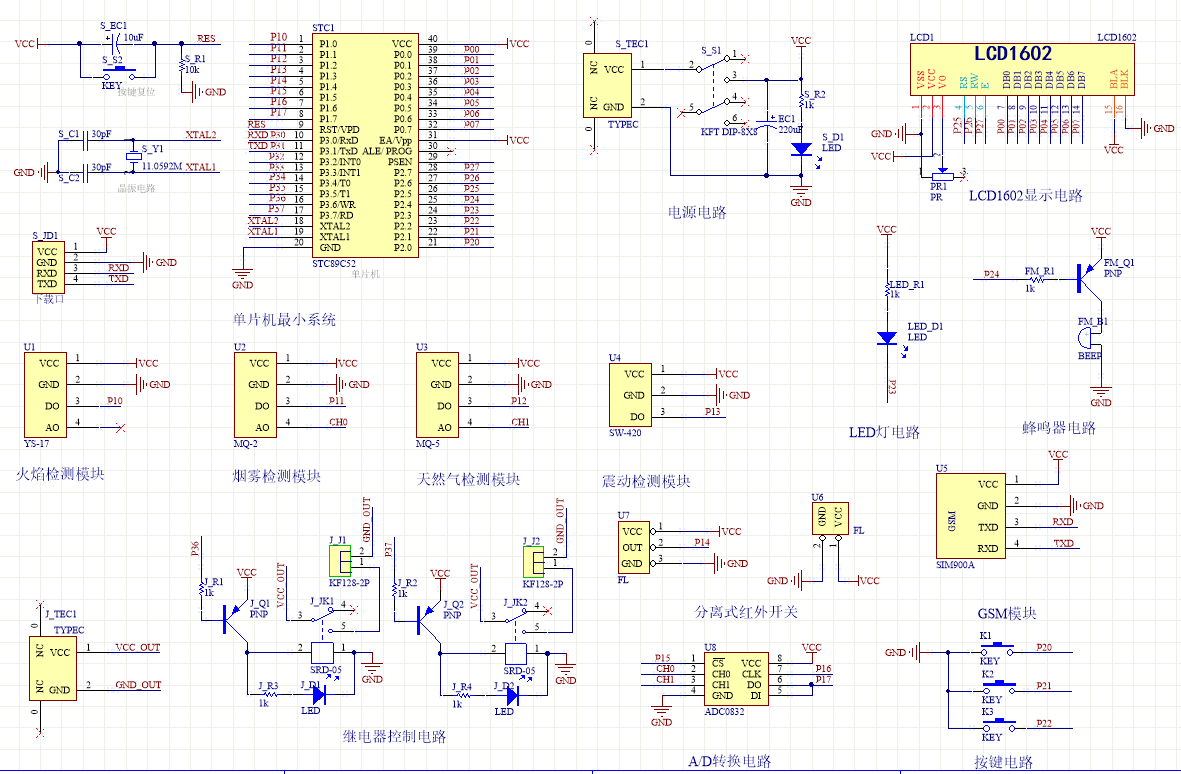Click the J_J2 KF128-2P green terminal
Viewport: 1181px width, 774px height.
[533, 561]
